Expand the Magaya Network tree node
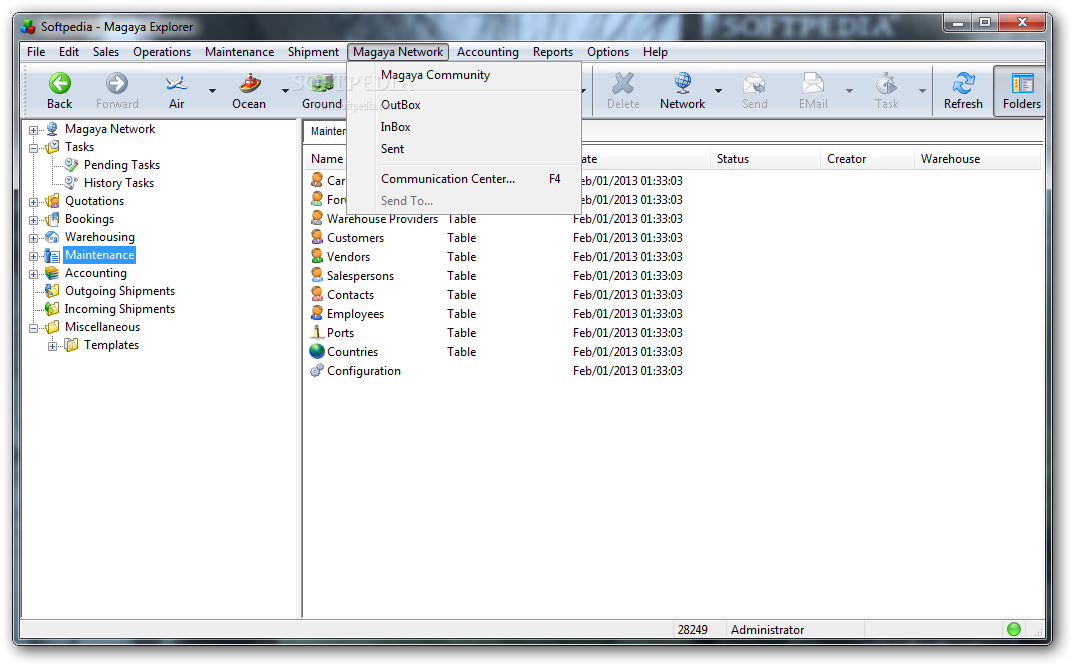The width and height of the screenshot is (1073, 666). 34,130
